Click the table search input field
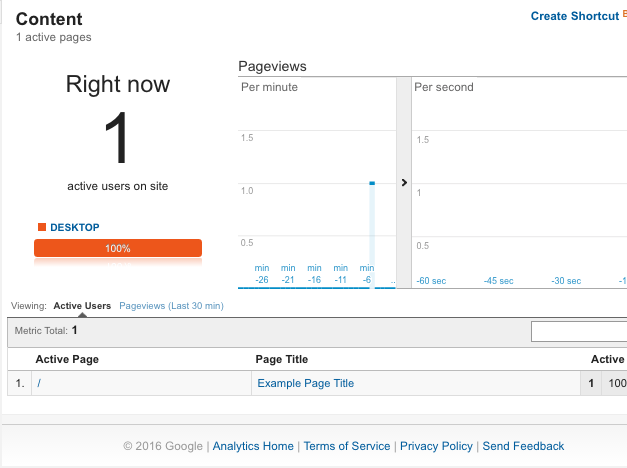Image resolution: width=627 pixels, height=468 pixels. pos(579,331)
